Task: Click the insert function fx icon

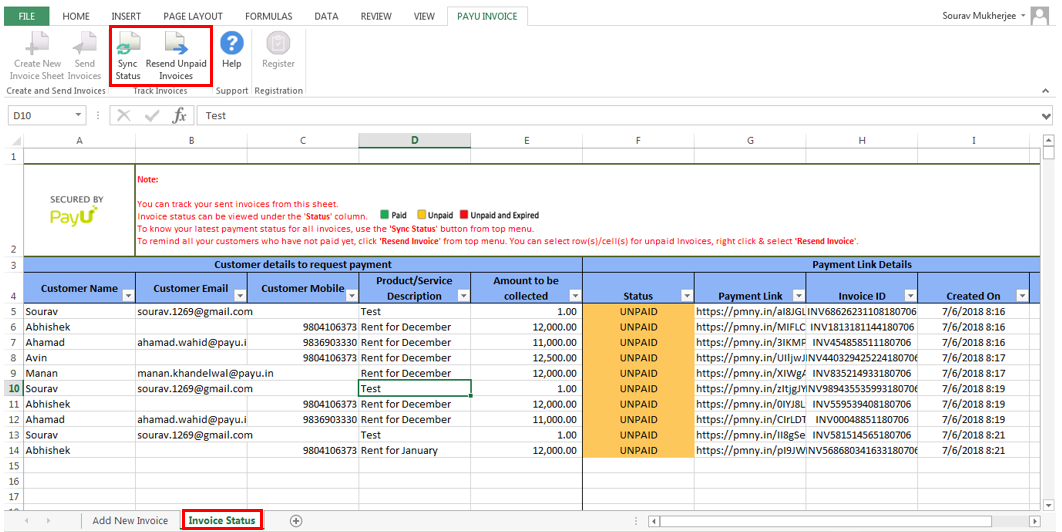Action: (179, 116)
